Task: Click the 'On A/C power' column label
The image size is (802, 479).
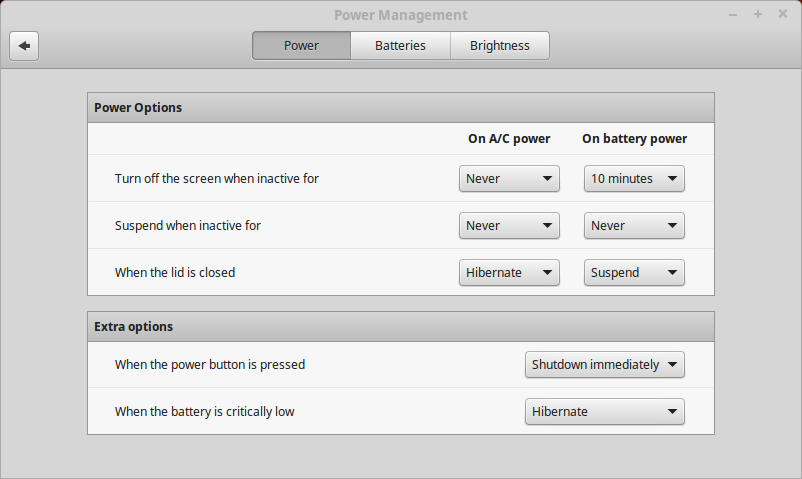Action: click(509, 139)
